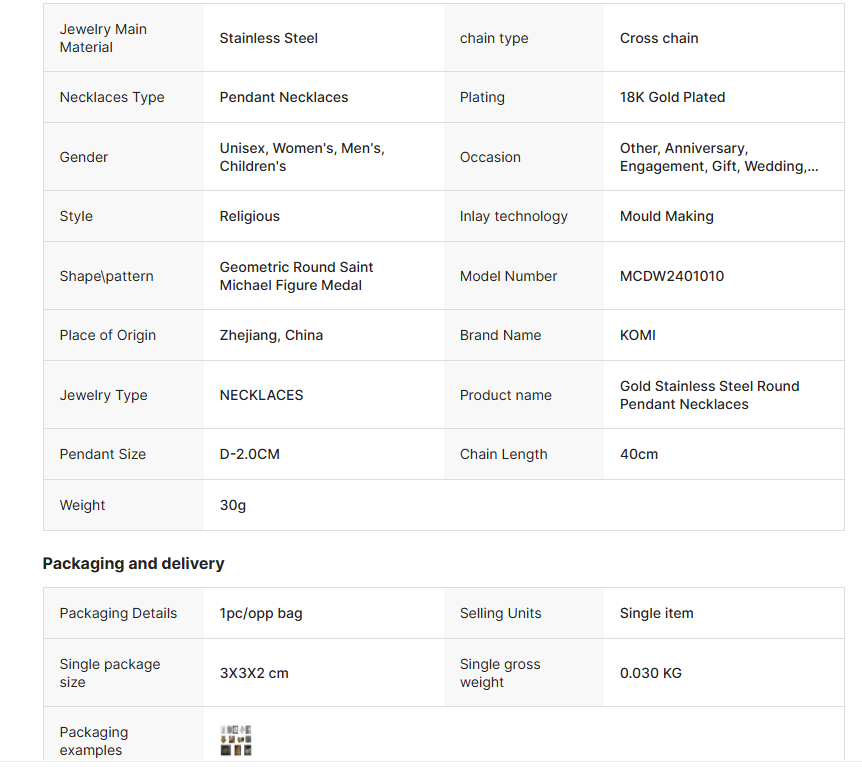862x767 pixels.
Task: Select the Model Number value MCDW2401010
Action: tap(672, 276)
